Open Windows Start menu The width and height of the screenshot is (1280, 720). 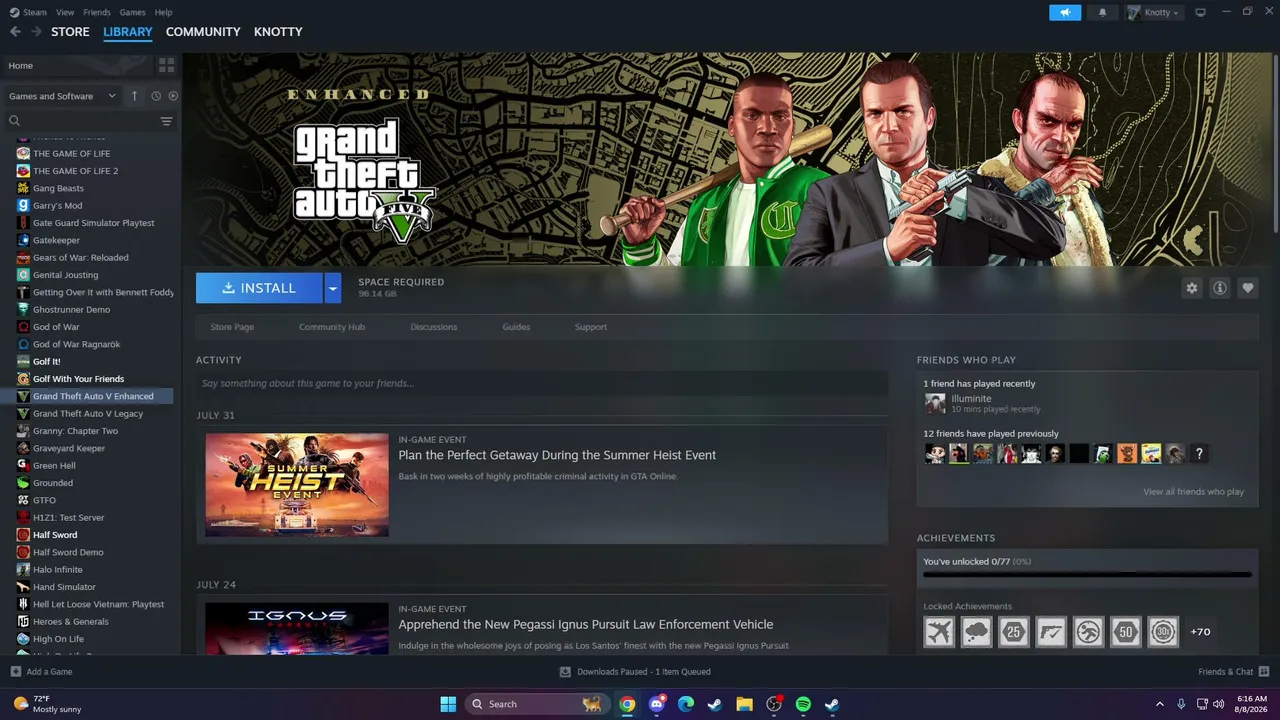pos(448,704)
